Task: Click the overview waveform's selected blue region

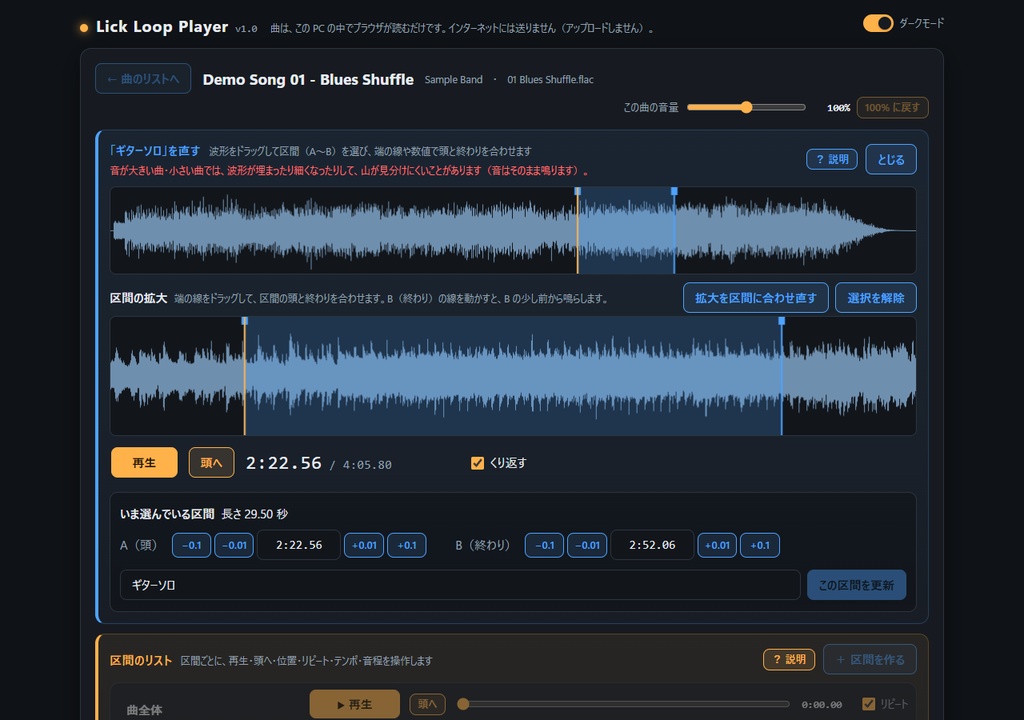Action: [x=626, y=230]
